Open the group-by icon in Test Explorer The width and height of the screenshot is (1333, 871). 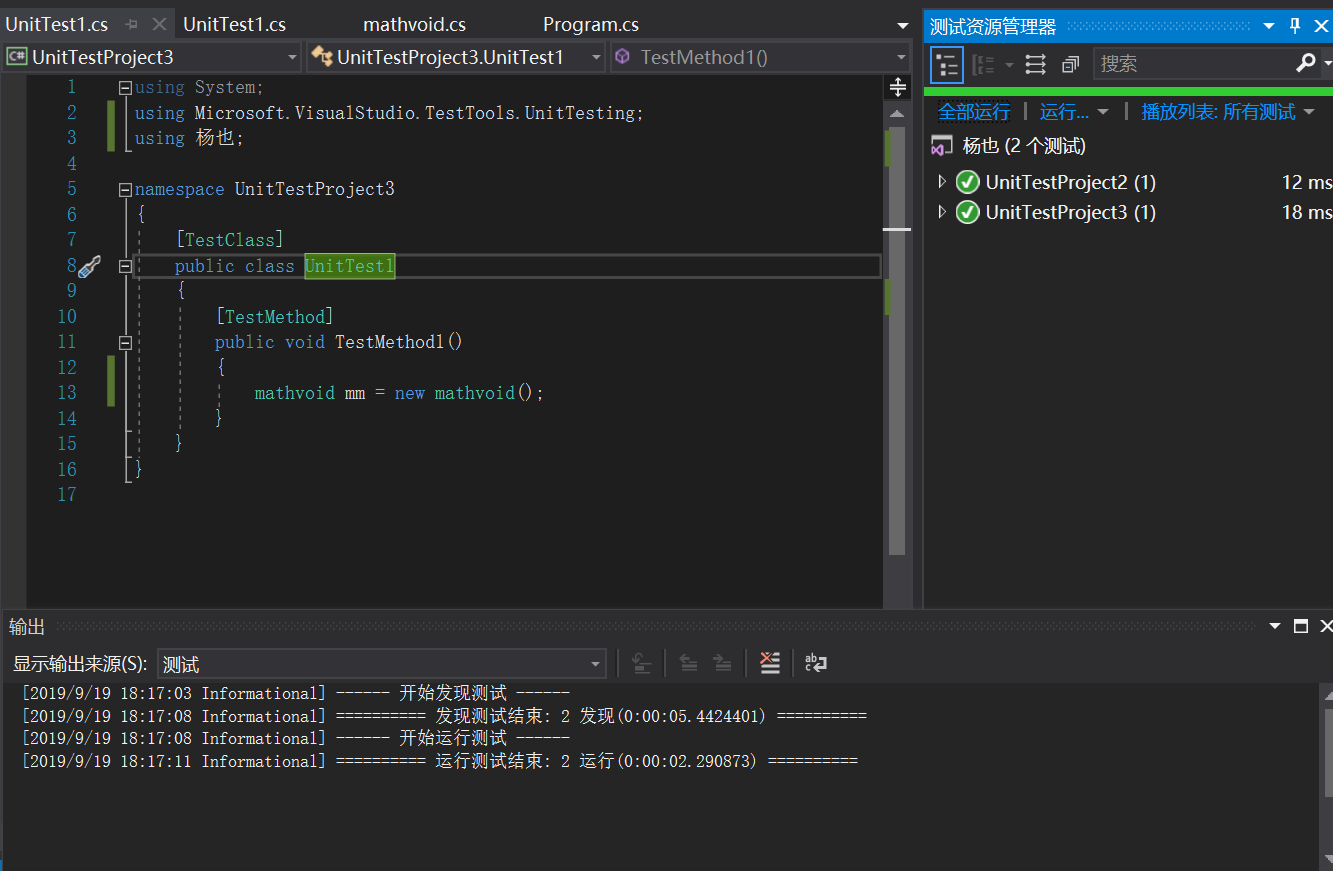[x=984, y=65]
